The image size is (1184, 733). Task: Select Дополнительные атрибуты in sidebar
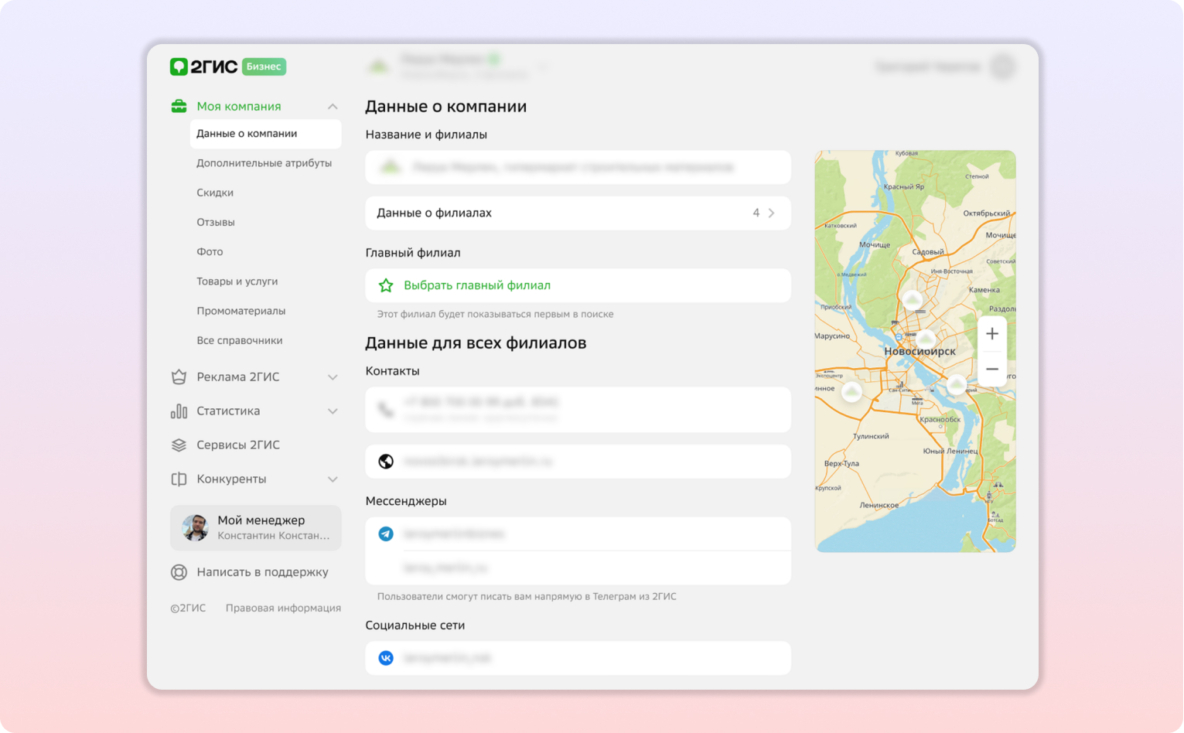pyautogui.click(x=264, y=163)
